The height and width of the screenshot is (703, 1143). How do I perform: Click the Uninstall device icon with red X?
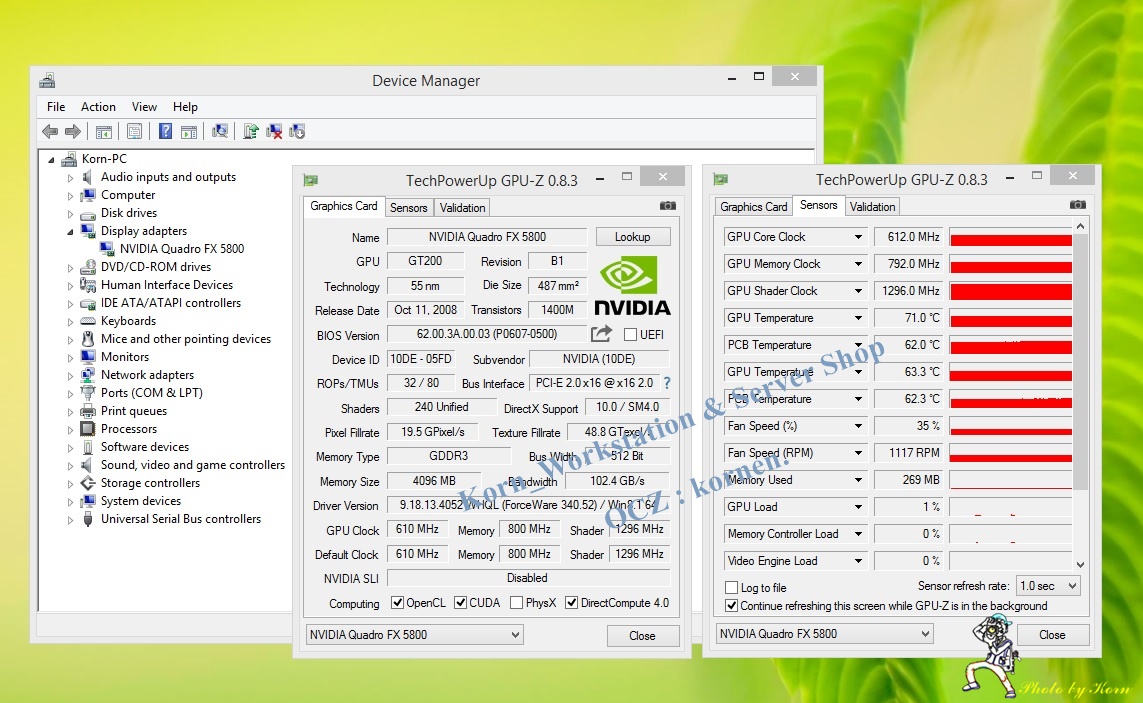click(274, 131)
